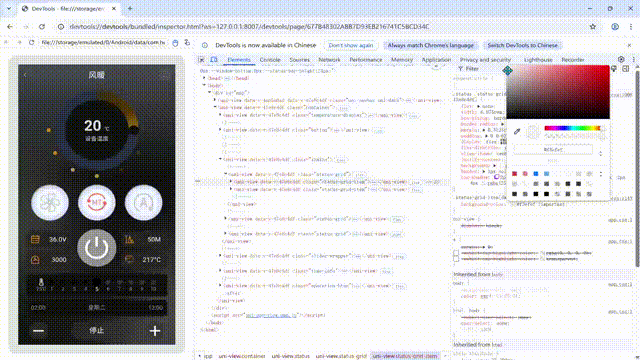Select uni-view.status breadcrumb

pyautogui.click(x=291, y=356)
